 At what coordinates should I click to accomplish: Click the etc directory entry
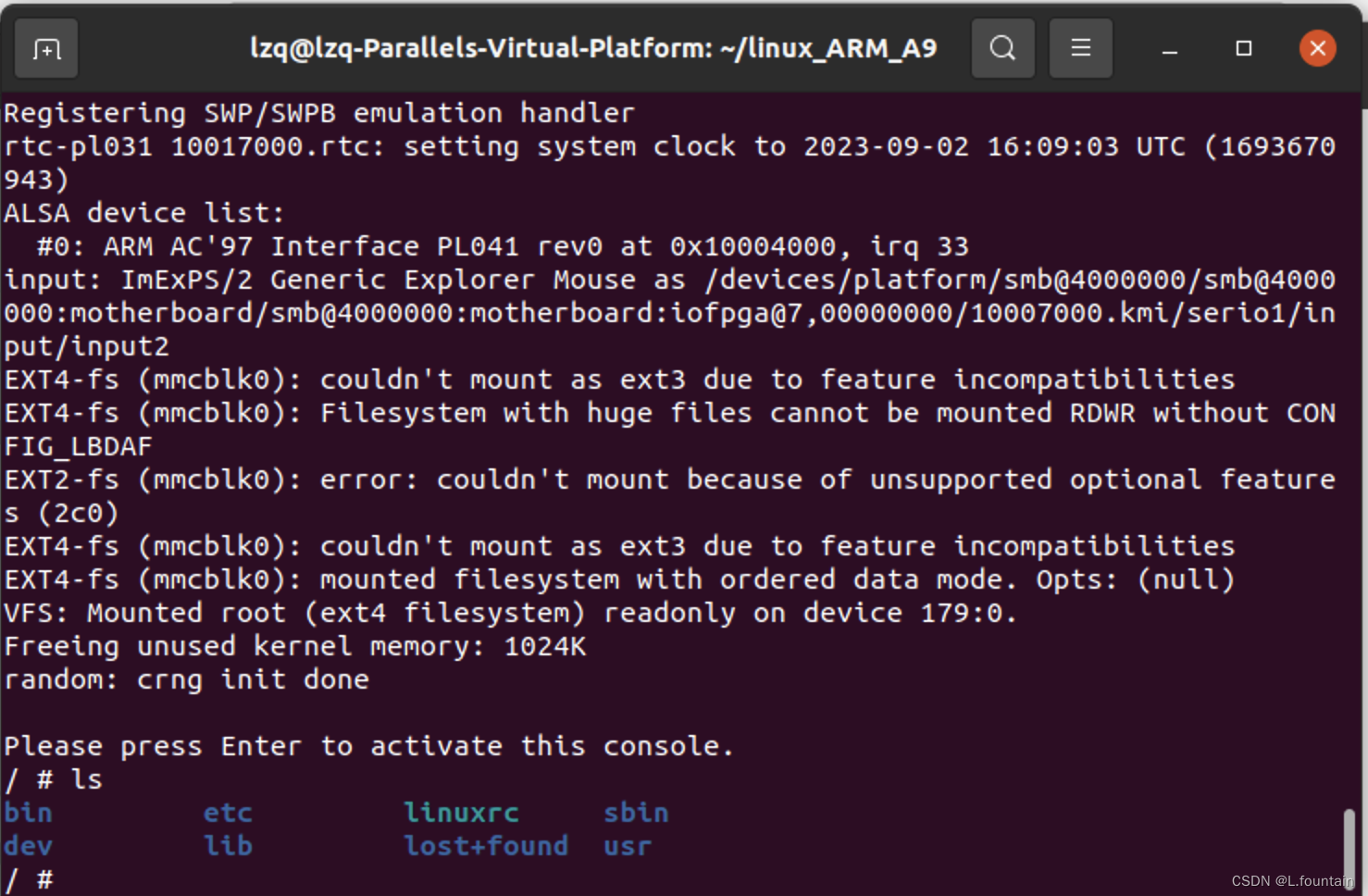pyautogui.click(x=227, y=812)
